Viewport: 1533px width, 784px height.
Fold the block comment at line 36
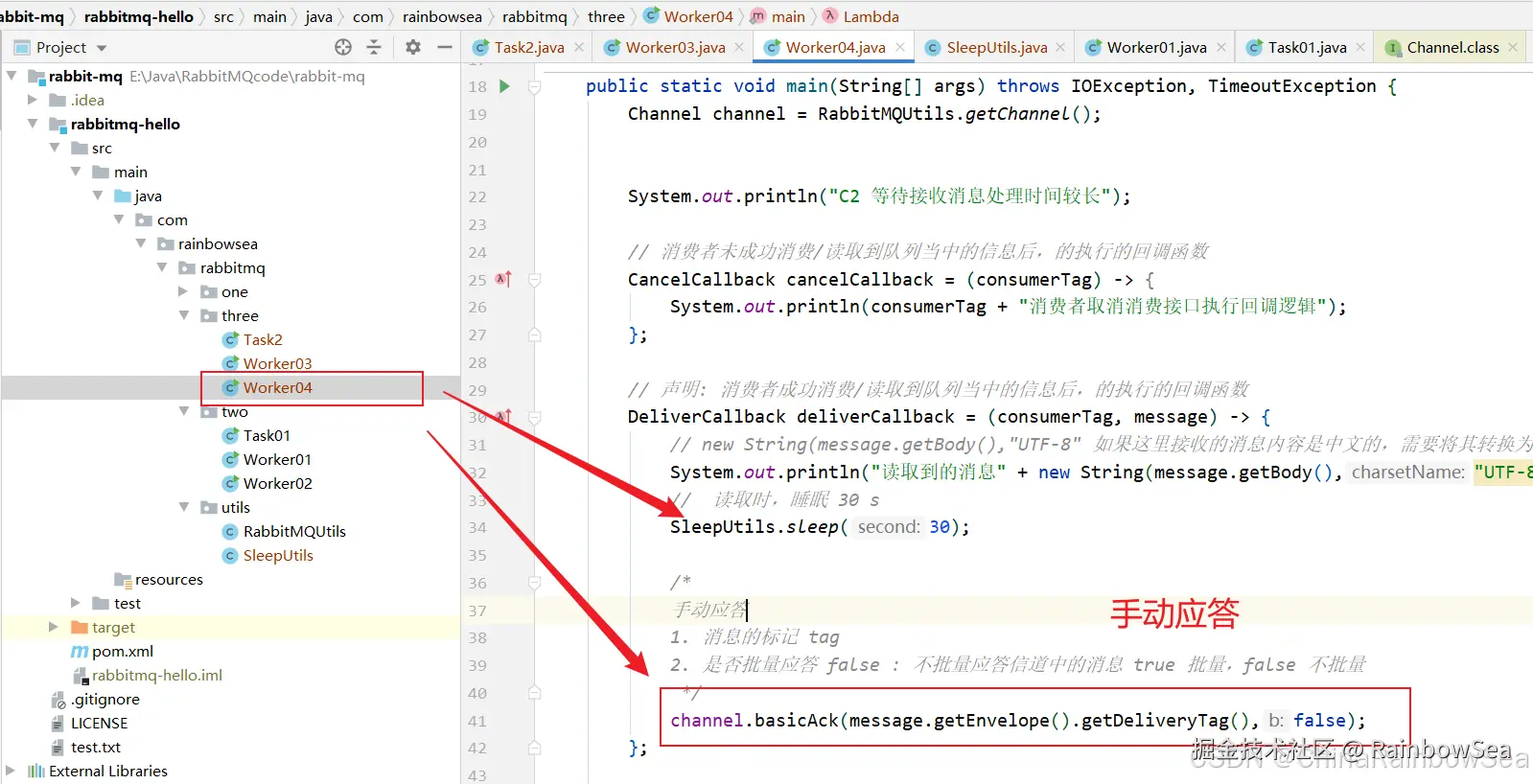click(x=535, y=583)
